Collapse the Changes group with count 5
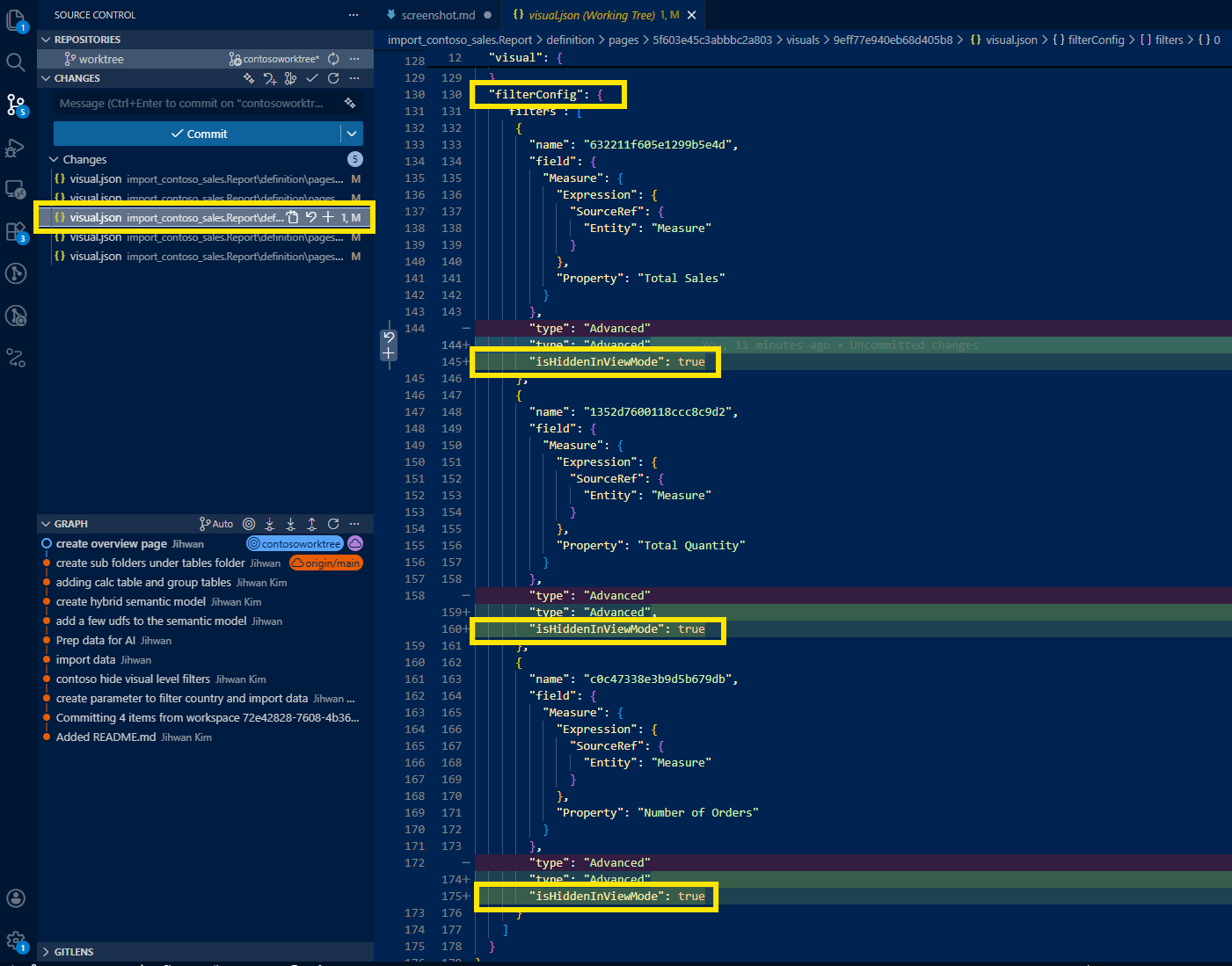The image size is (1232, 966). pyautogui.click(x=54, y=159)
